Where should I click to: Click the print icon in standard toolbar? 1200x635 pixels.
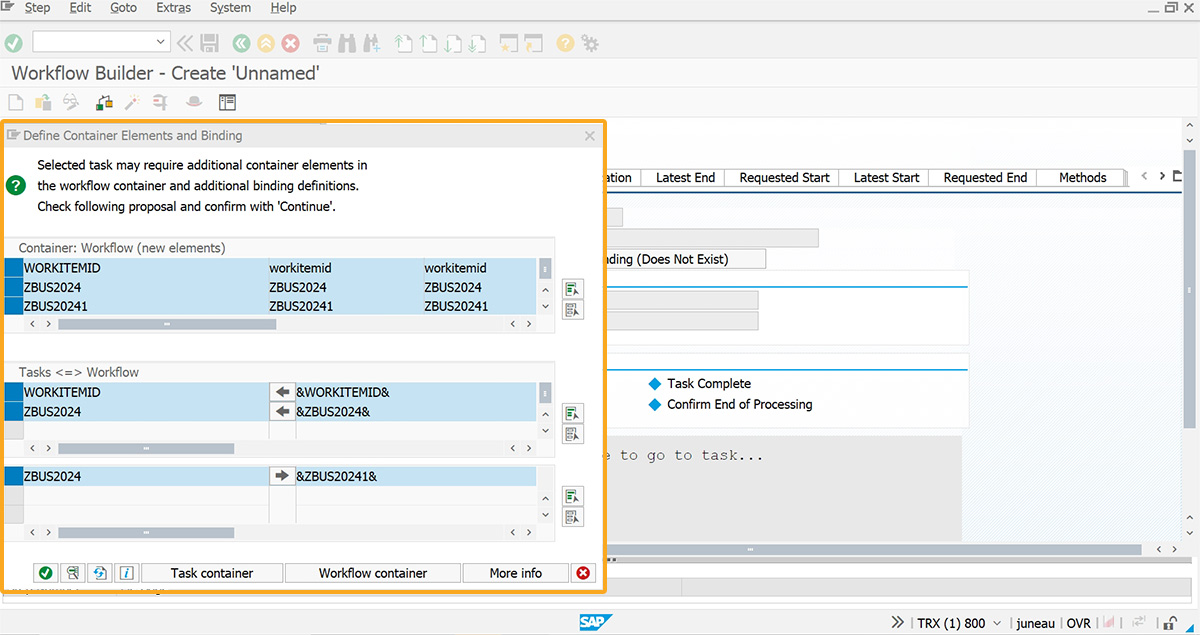(x=322, y=43)
